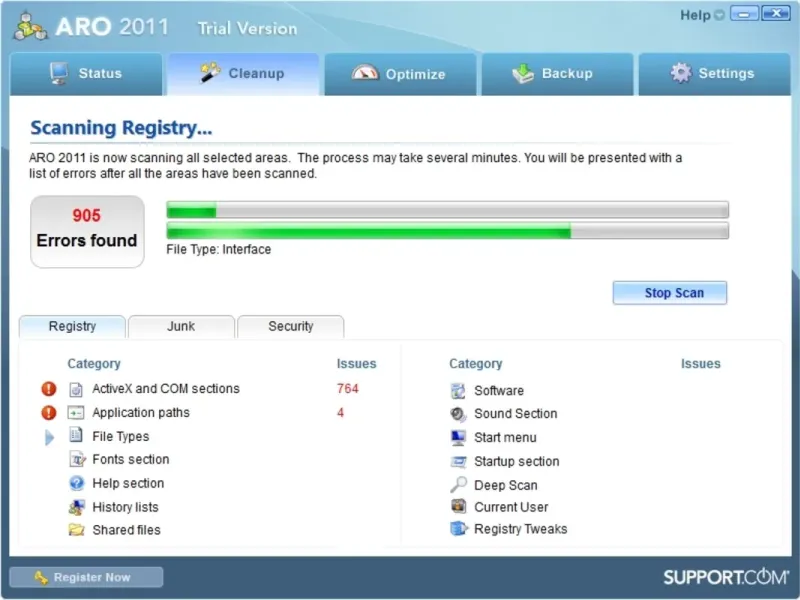800x600 pixels.
Task: Click the red warning icon beside Application paths
Action: tap(49, 412)
